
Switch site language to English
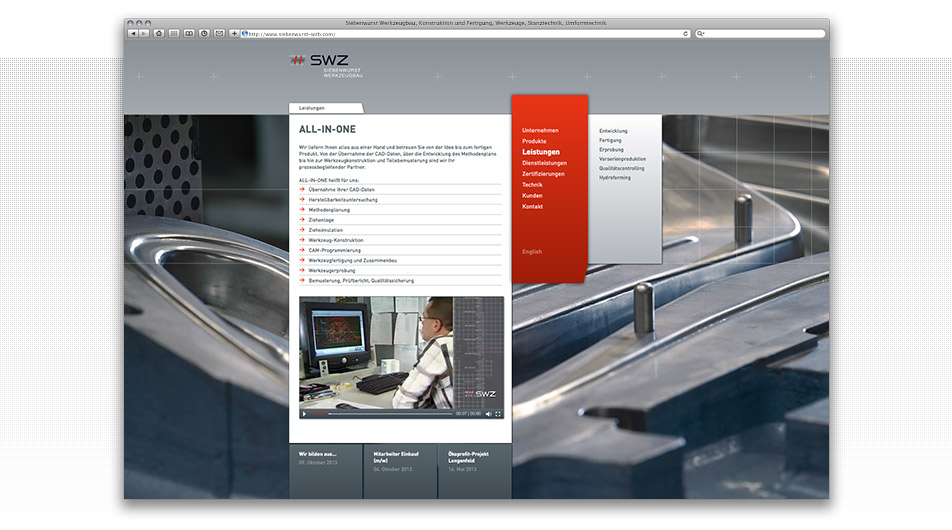click(x=532, y=252)
